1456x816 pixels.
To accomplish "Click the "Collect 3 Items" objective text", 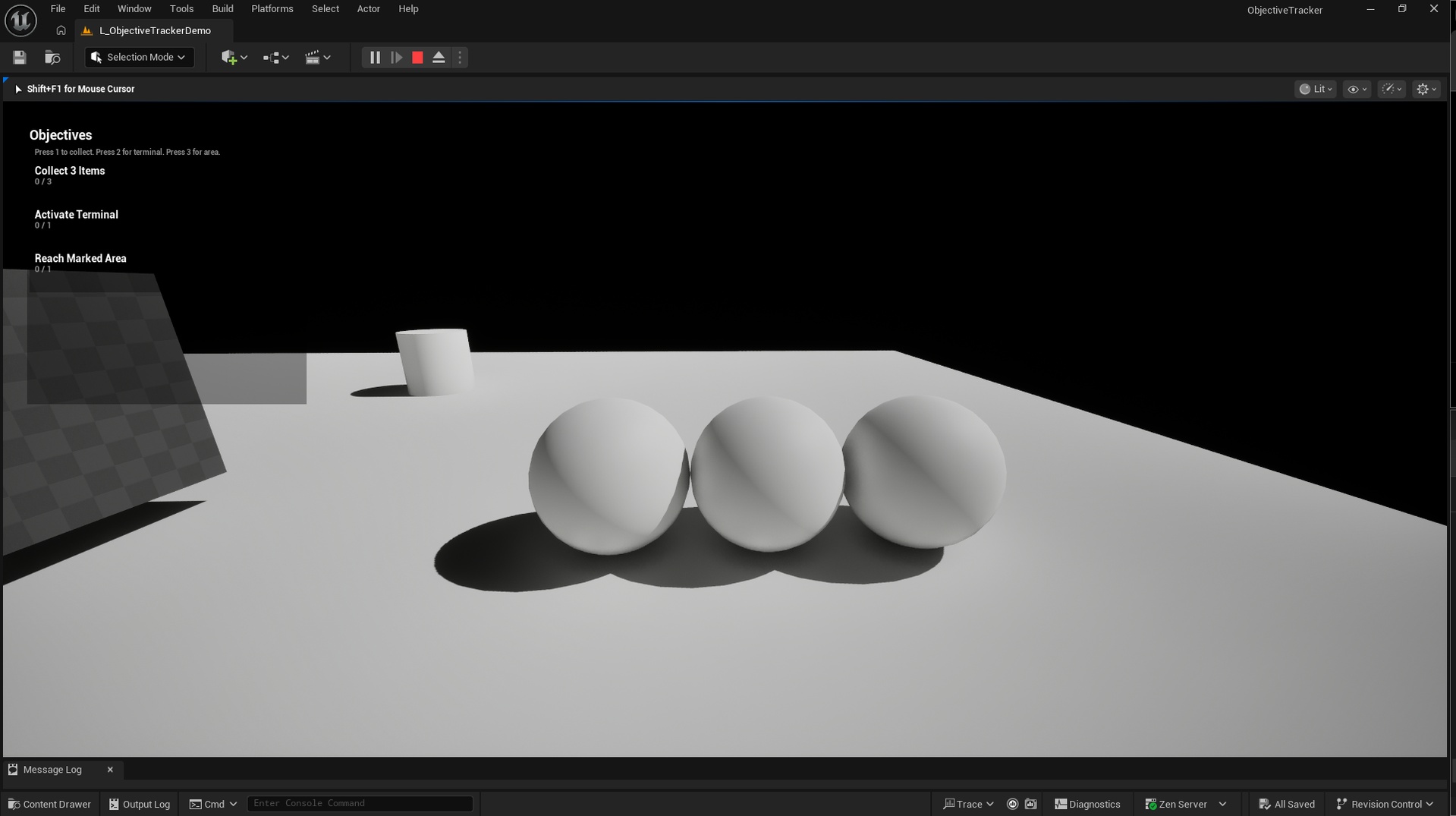I will click(x=70, y=171).
